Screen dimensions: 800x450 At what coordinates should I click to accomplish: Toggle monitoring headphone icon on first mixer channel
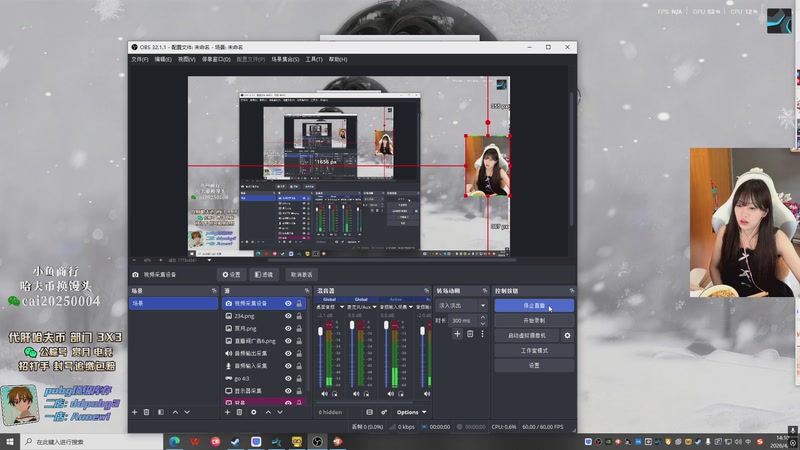coord(335,394)
